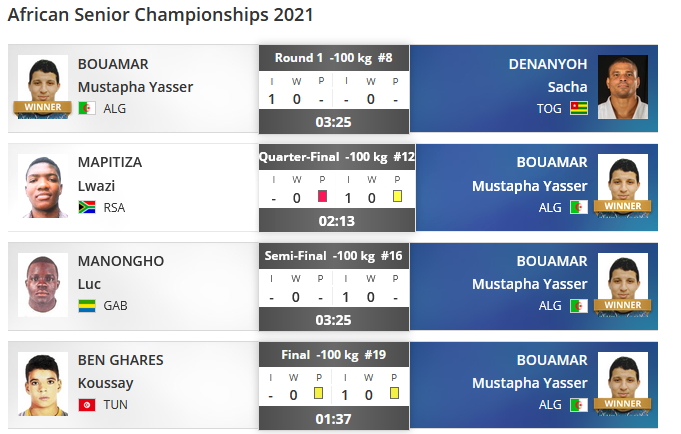This screenshot has height=434, width=681.
Task: Click South Africa flag beside RSA
Action: 87,207
